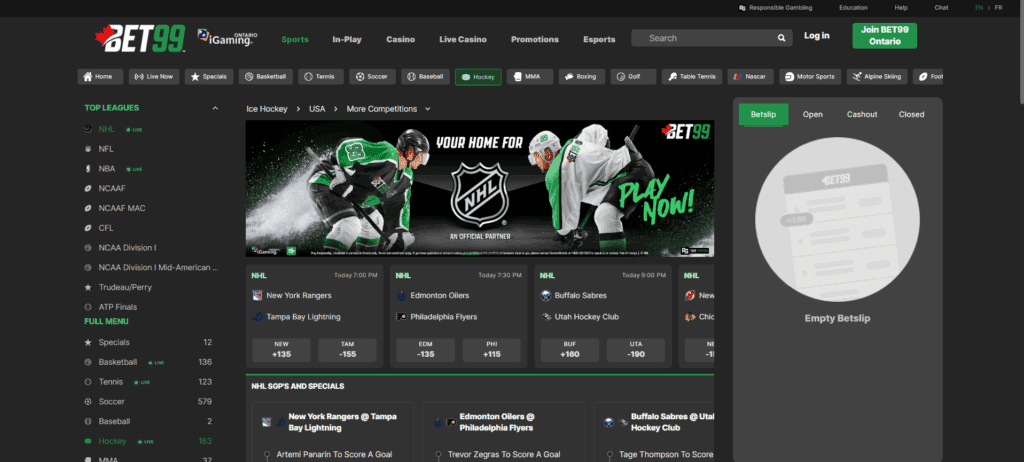Select MMA in sports bar
The width and height of the screenshot is (1024, 462).
530,76
